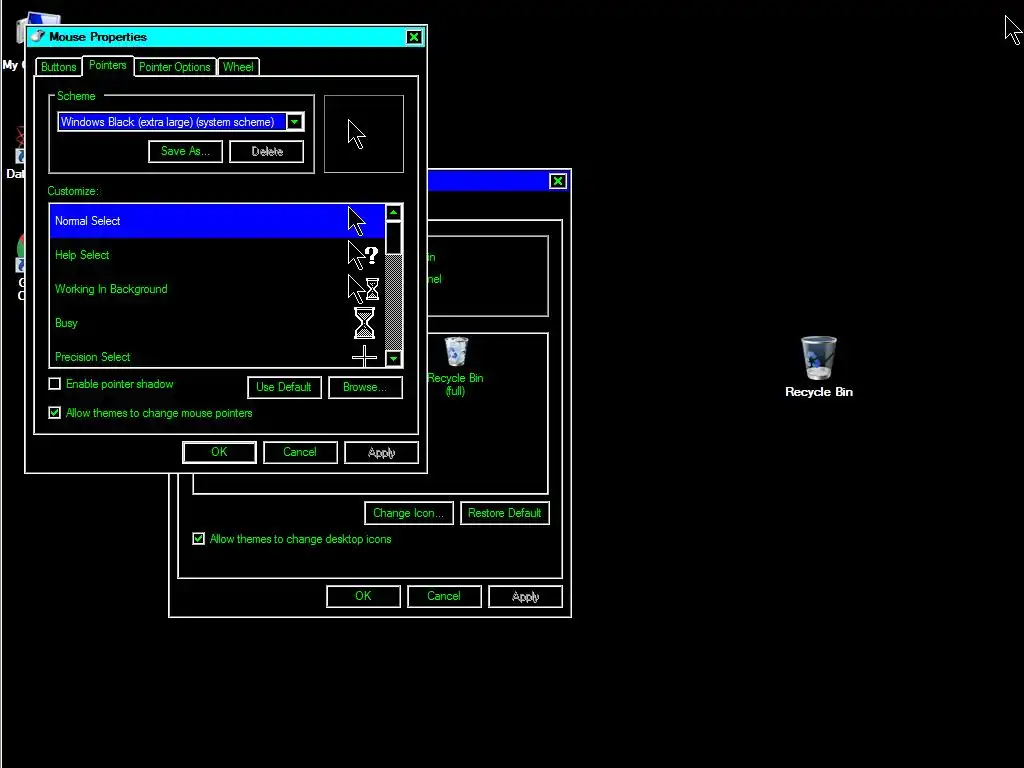Toggle Allow themes to change mouse pointers
The height and width of the screenshot is (768, 1024).
point(55,413)
